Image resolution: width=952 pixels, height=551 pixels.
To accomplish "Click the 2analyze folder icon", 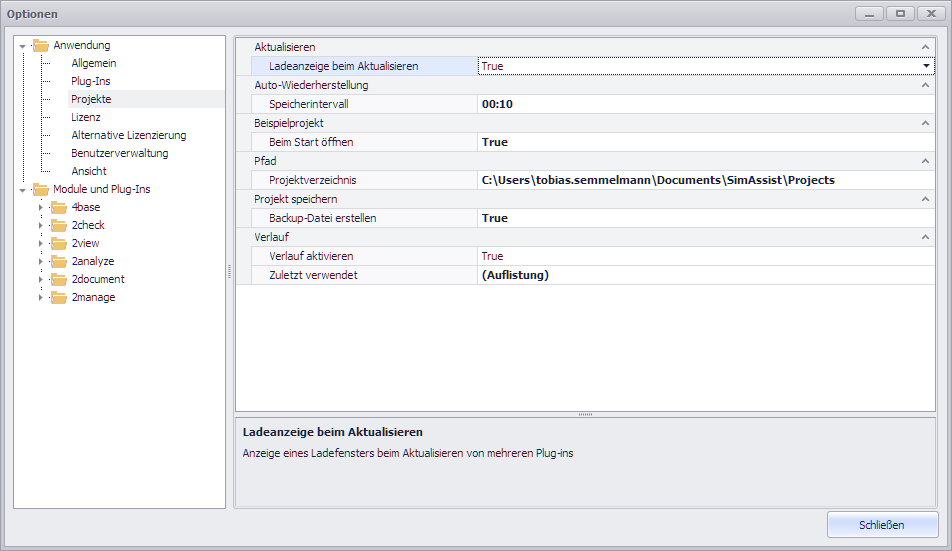I will point(59,262).
